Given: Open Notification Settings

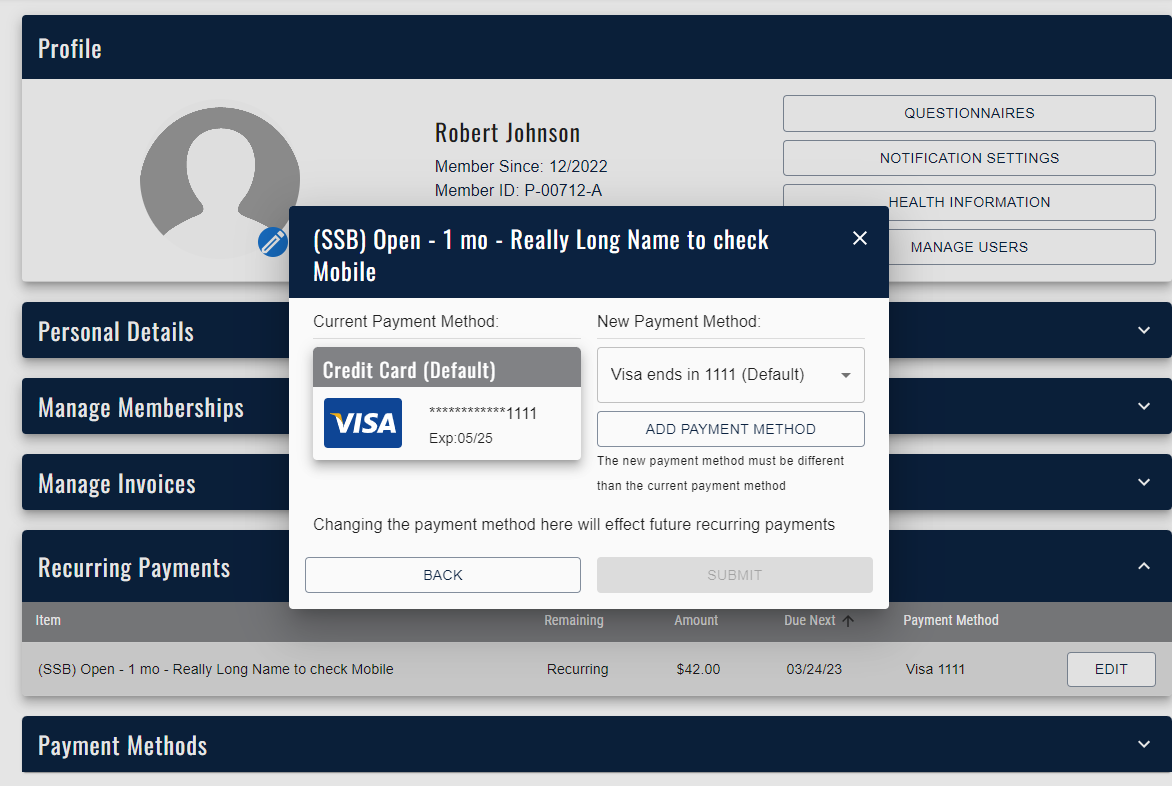Looking at the screenshot, I should click(x=968, y=158).
